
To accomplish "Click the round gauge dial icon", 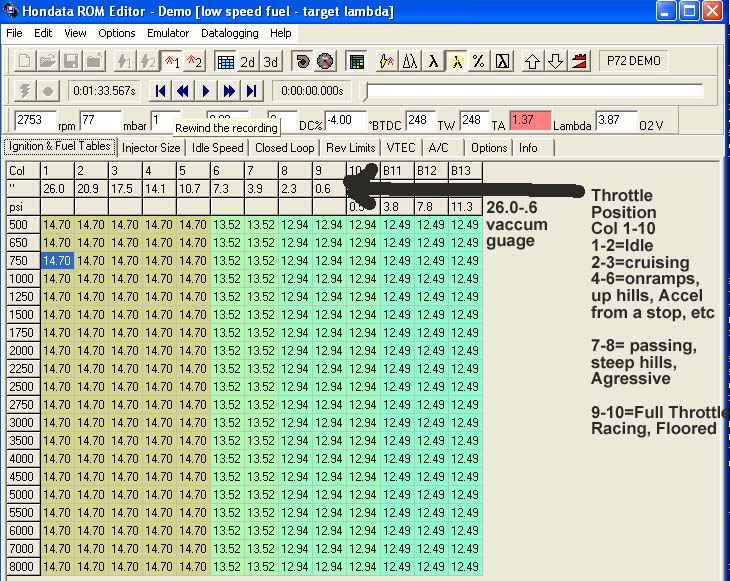I will pos(325,61).
